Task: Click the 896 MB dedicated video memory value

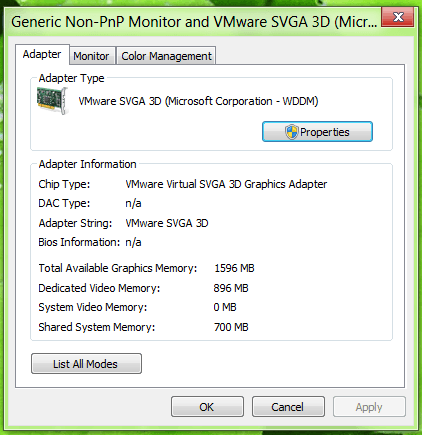Action: [231, 288]
